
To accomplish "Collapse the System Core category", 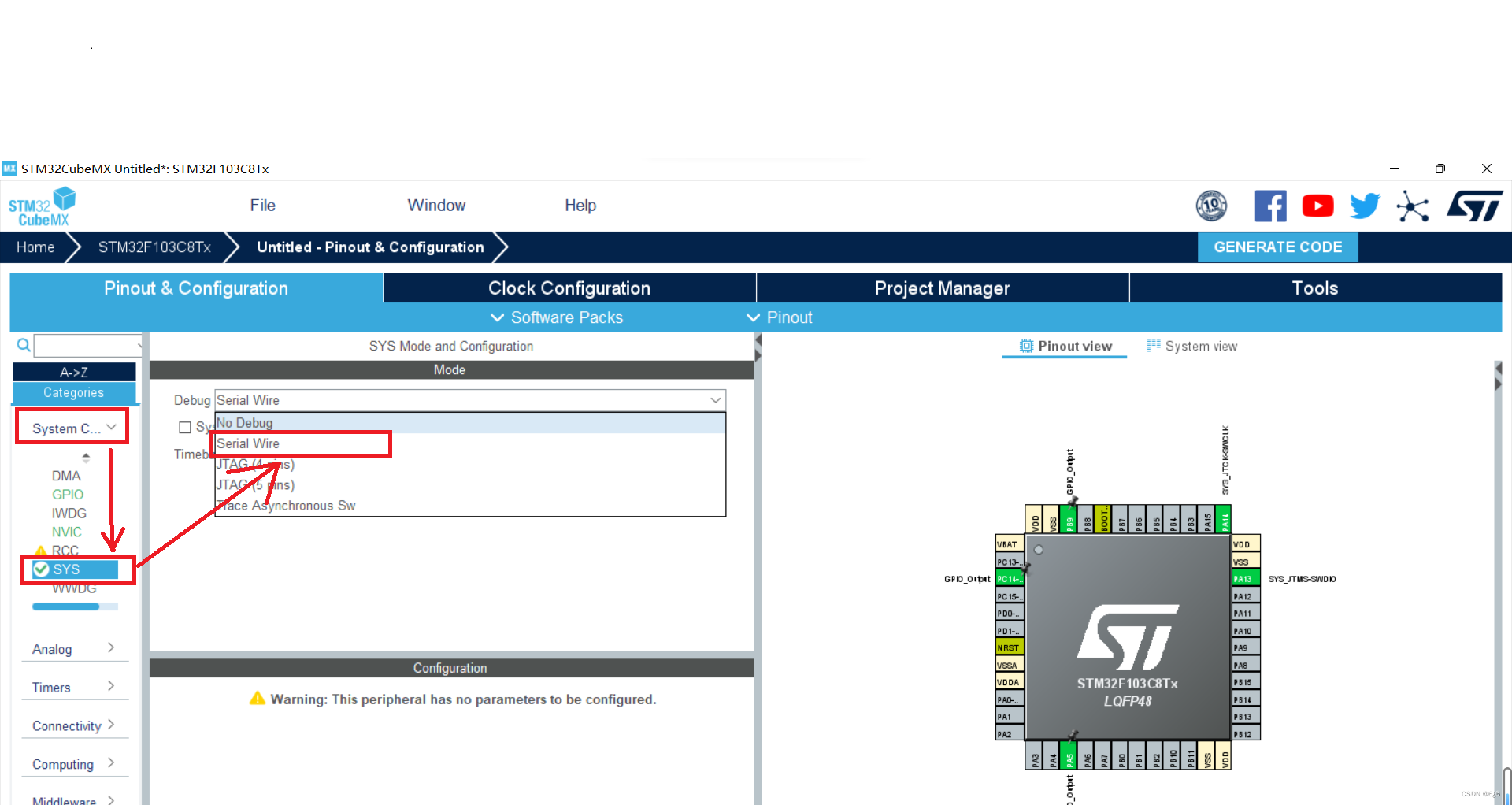I will coord(72,428).
